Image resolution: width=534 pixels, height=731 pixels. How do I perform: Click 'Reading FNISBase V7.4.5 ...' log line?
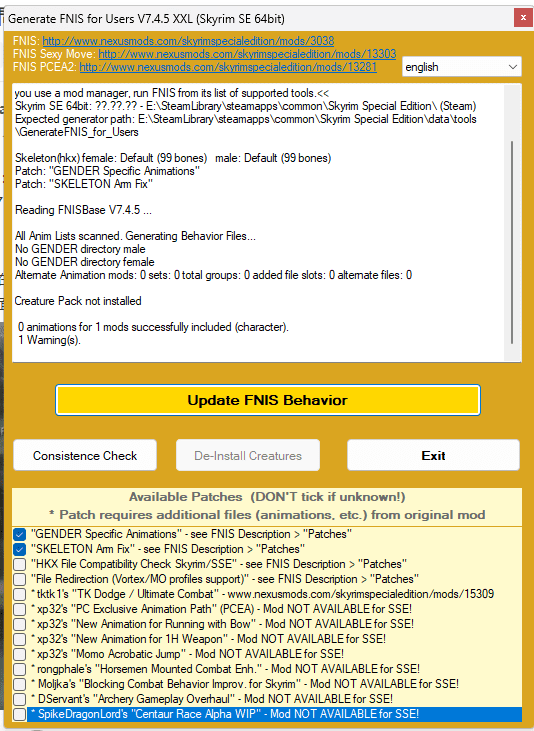coord(83,210)
